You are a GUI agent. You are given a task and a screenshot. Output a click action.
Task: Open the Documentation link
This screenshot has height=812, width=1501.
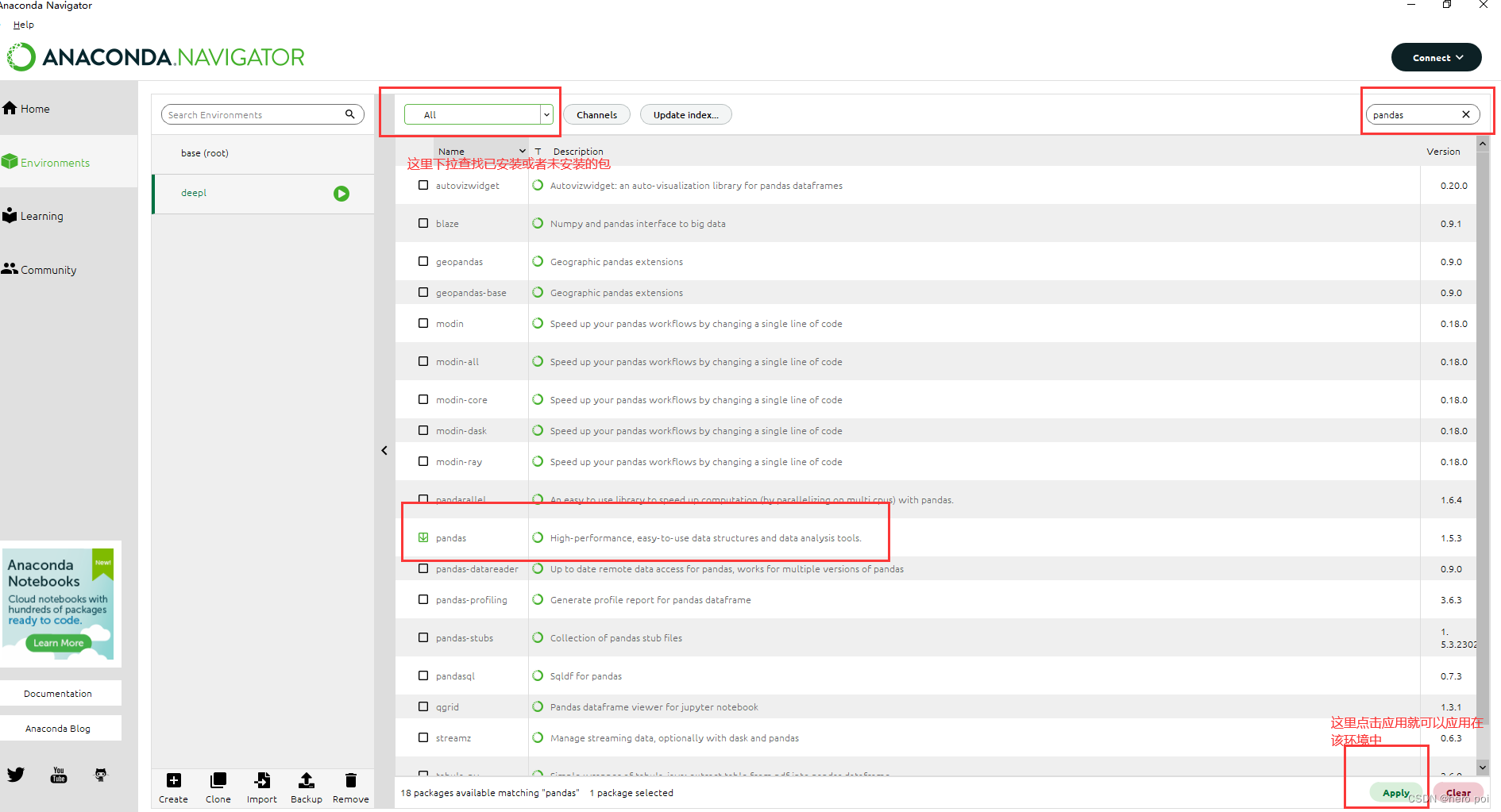[x=60, y=693]
